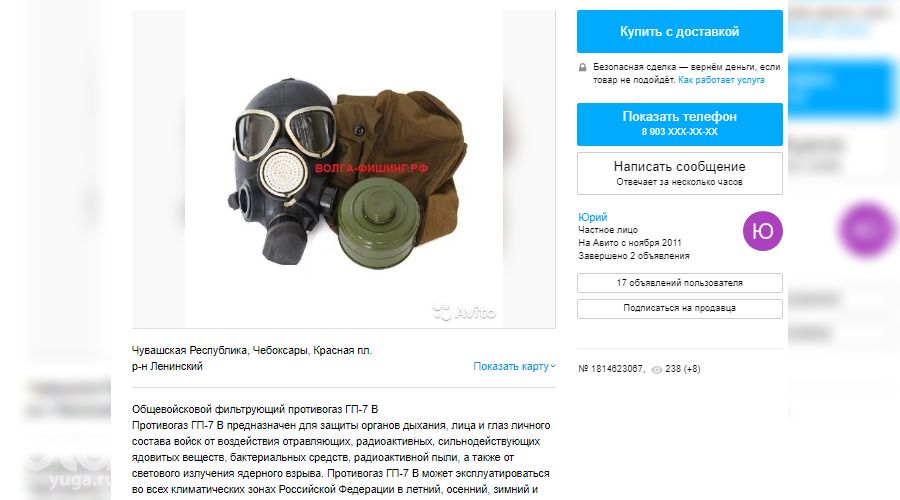900x500 pixels.
Task: Click the purple Ю seller avatar
Action: [763, 231]
